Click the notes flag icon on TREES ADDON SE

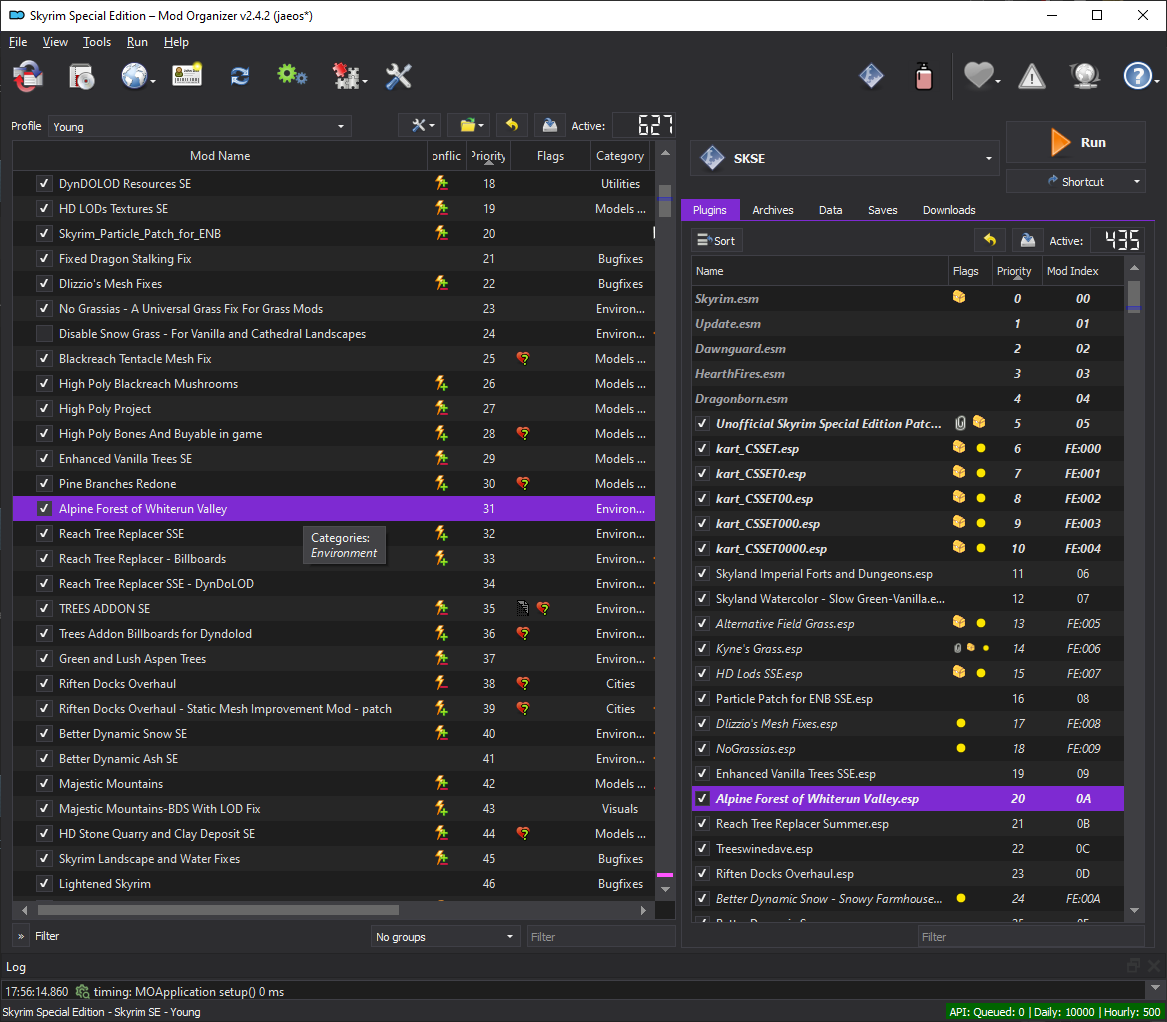point(522,608)
